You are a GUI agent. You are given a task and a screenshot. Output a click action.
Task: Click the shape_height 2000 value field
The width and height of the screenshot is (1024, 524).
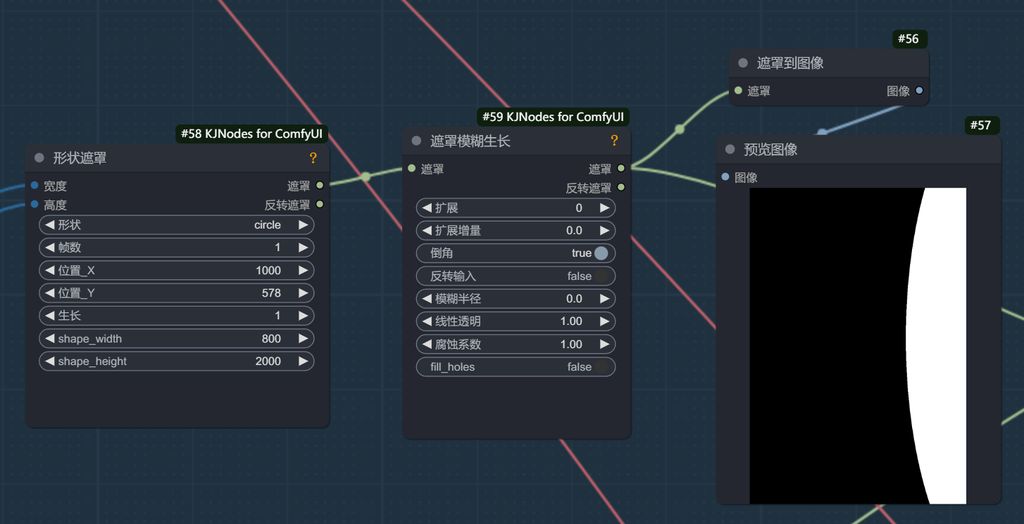pos(176,361)
